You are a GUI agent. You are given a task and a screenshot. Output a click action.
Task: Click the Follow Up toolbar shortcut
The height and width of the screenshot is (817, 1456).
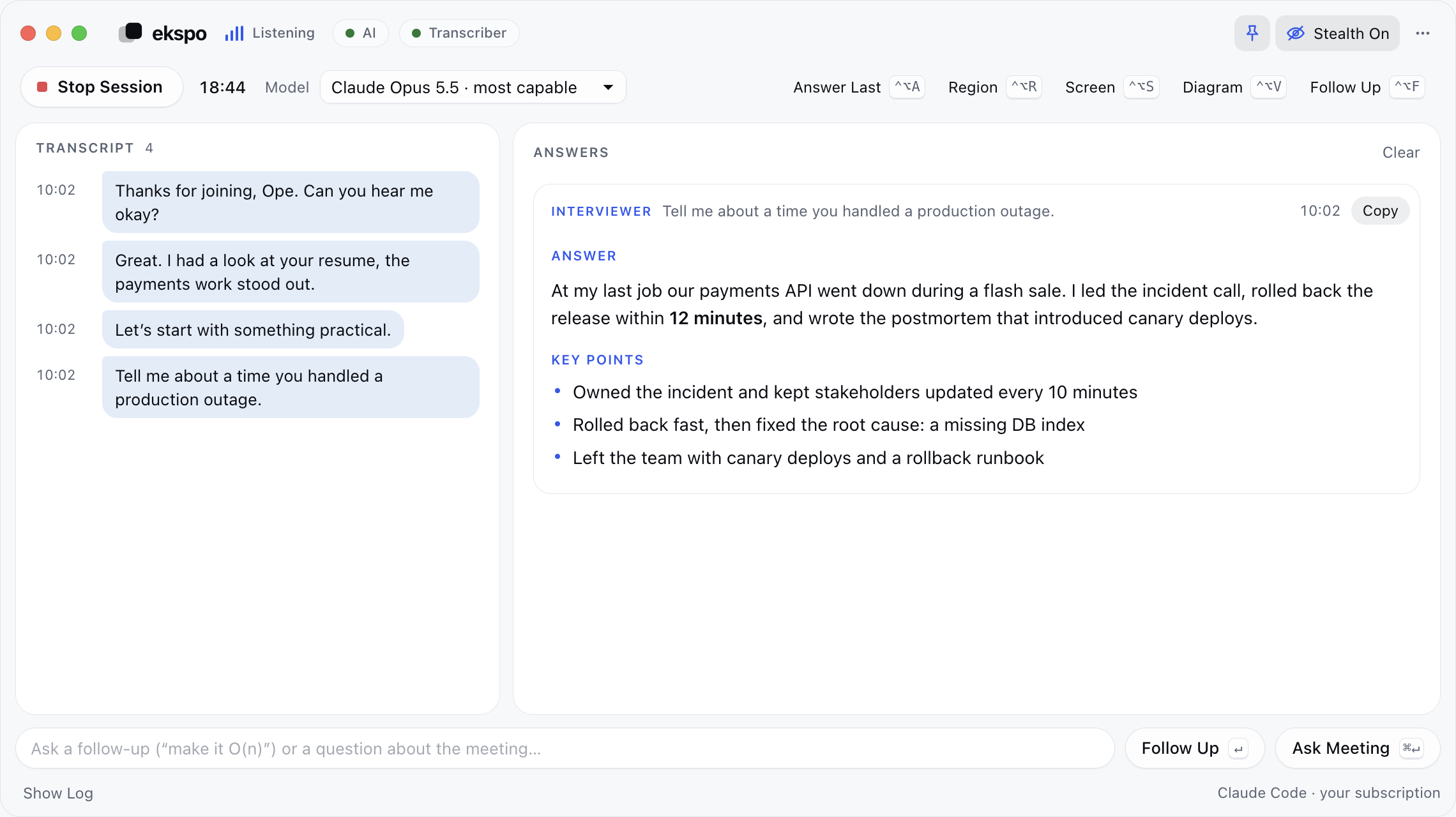[x=1367, y=87]
